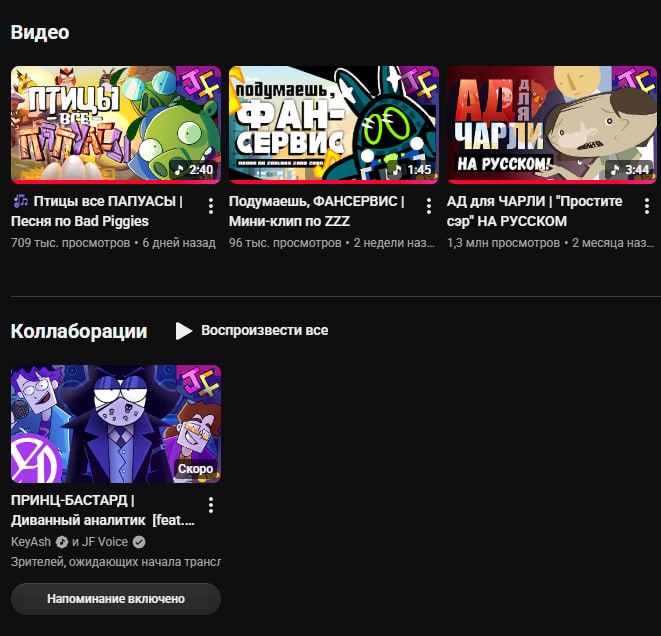Click JF Voice verified checkmark icon
Image resolution: width=661 pixels, height=636 pixels.
click(x=139, y=542)
